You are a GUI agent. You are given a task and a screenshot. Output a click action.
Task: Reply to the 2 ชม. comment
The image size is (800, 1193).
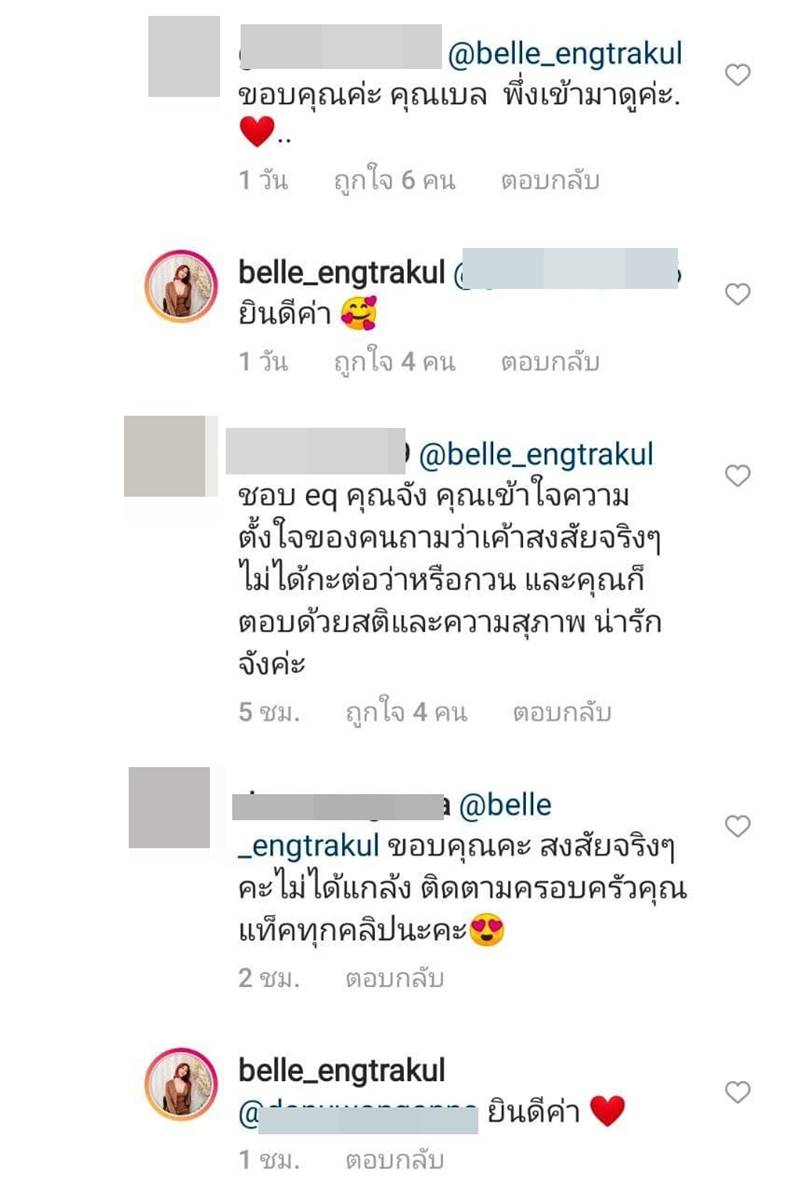coord(394,978)
